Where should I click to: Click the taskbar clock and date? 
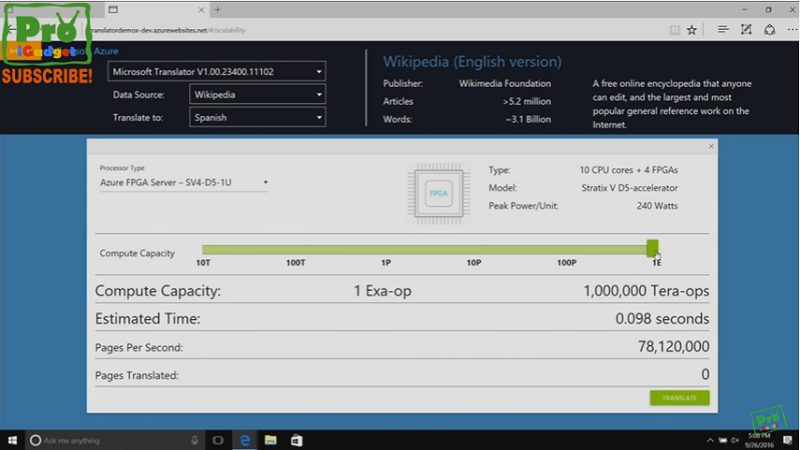760,440
